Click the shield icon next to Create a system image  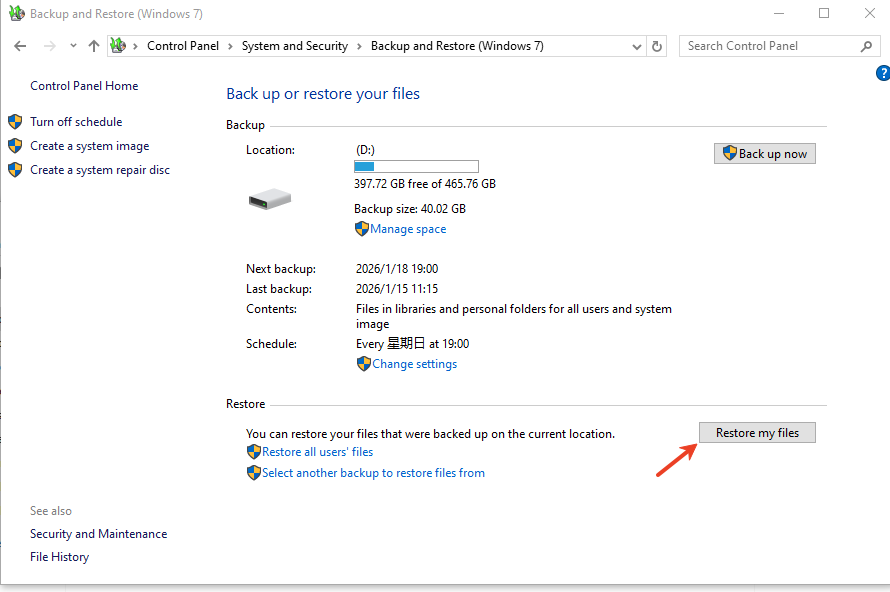[x=14, y=145]
